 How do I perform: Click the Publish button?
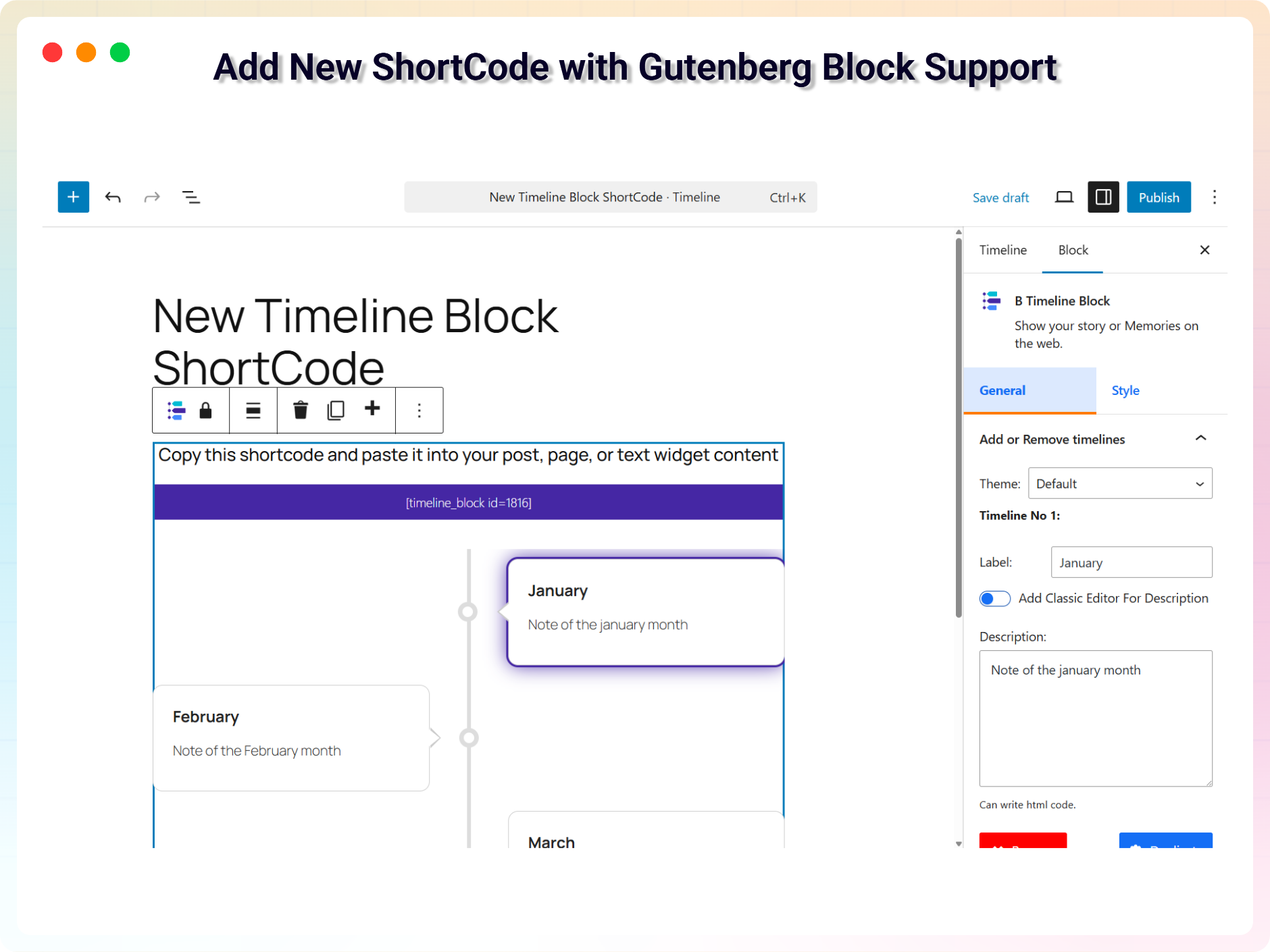coord(1159,197)
